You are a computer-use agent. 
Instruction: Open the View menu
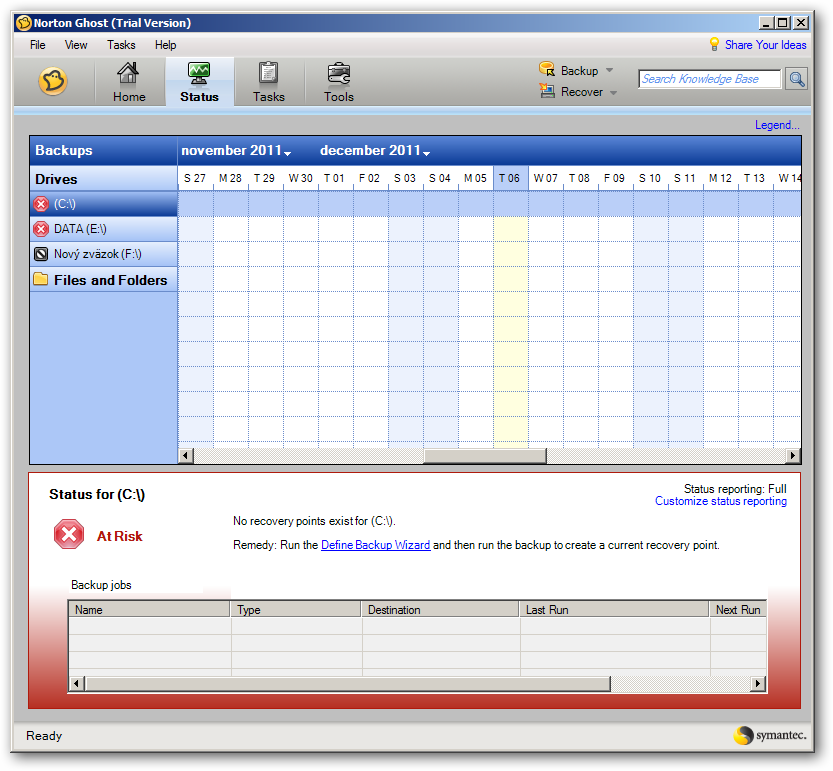[76, 45]
